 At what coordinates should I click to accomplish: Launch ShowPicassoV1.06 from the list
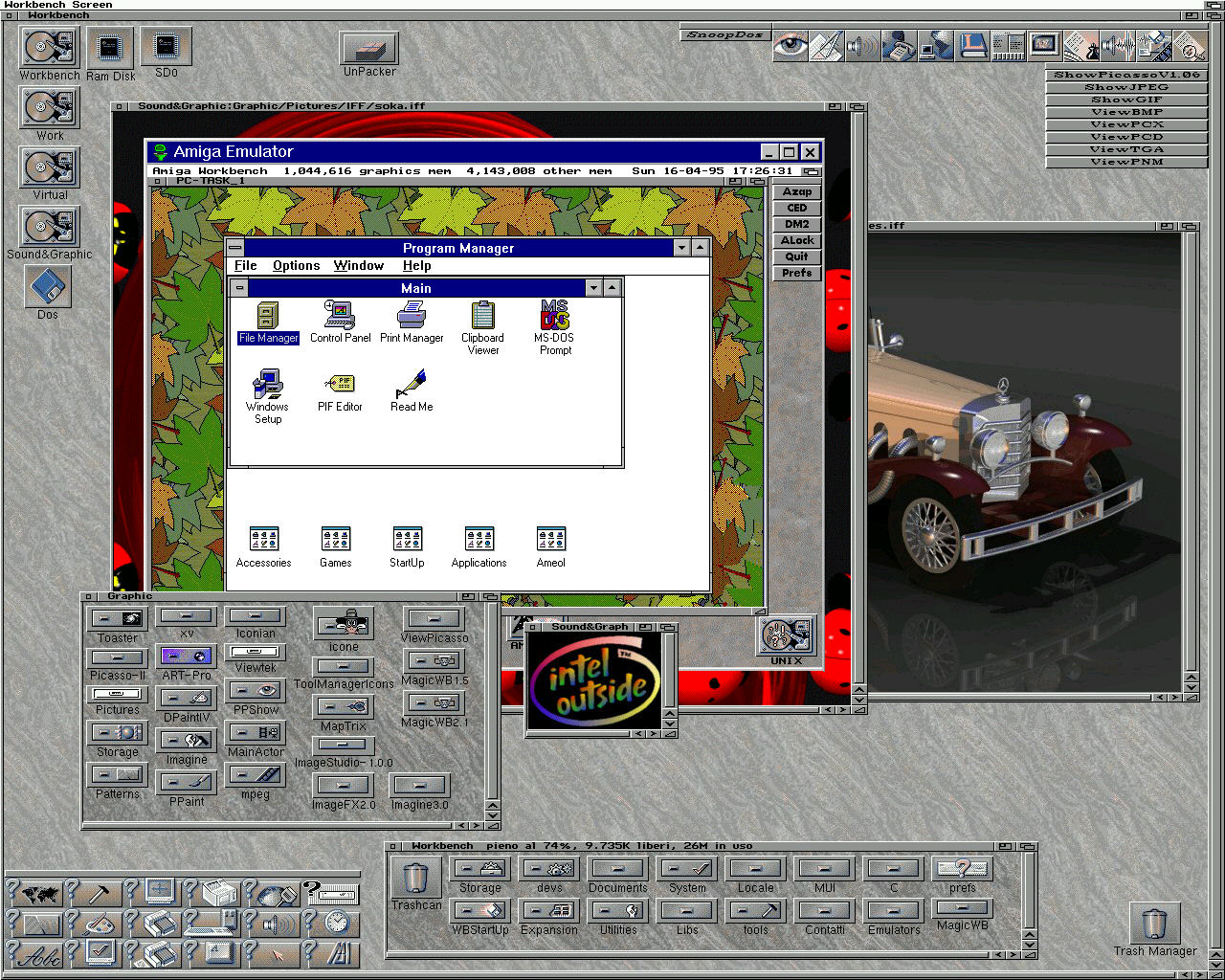point(1126,75)
